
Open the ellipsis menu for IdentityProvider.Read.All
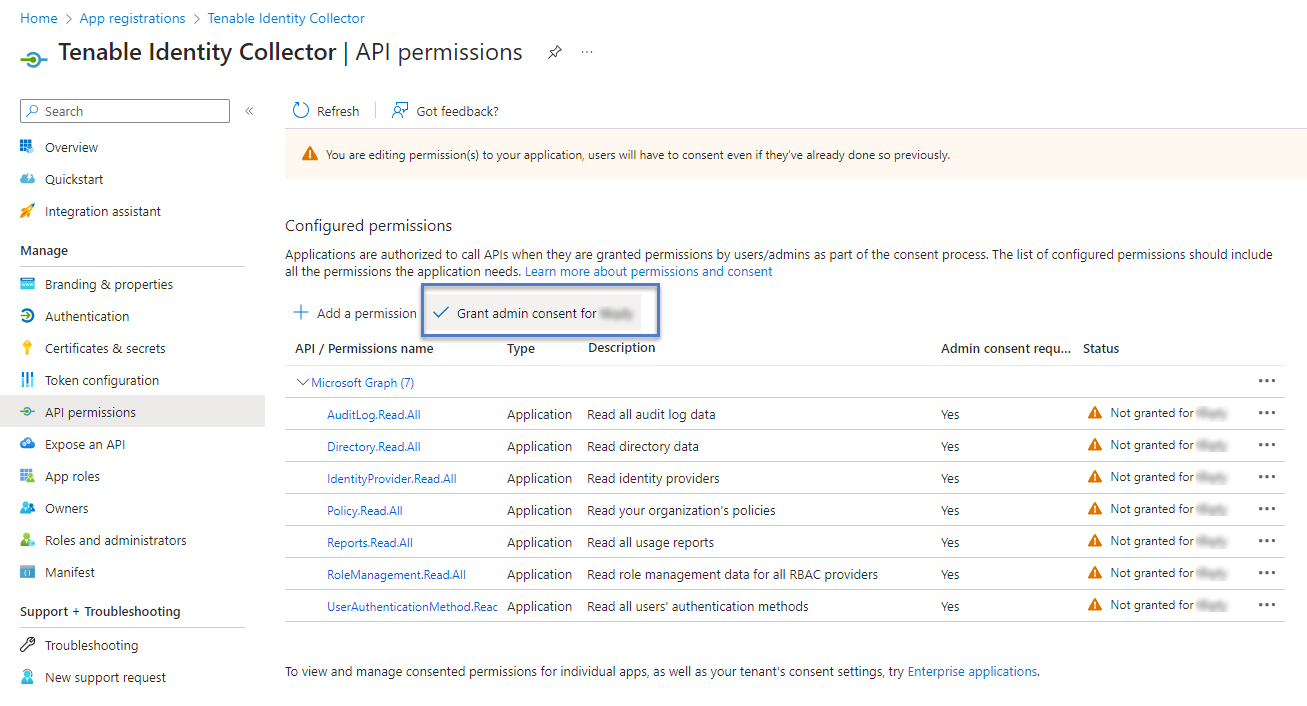click(x=1267, y=477)
